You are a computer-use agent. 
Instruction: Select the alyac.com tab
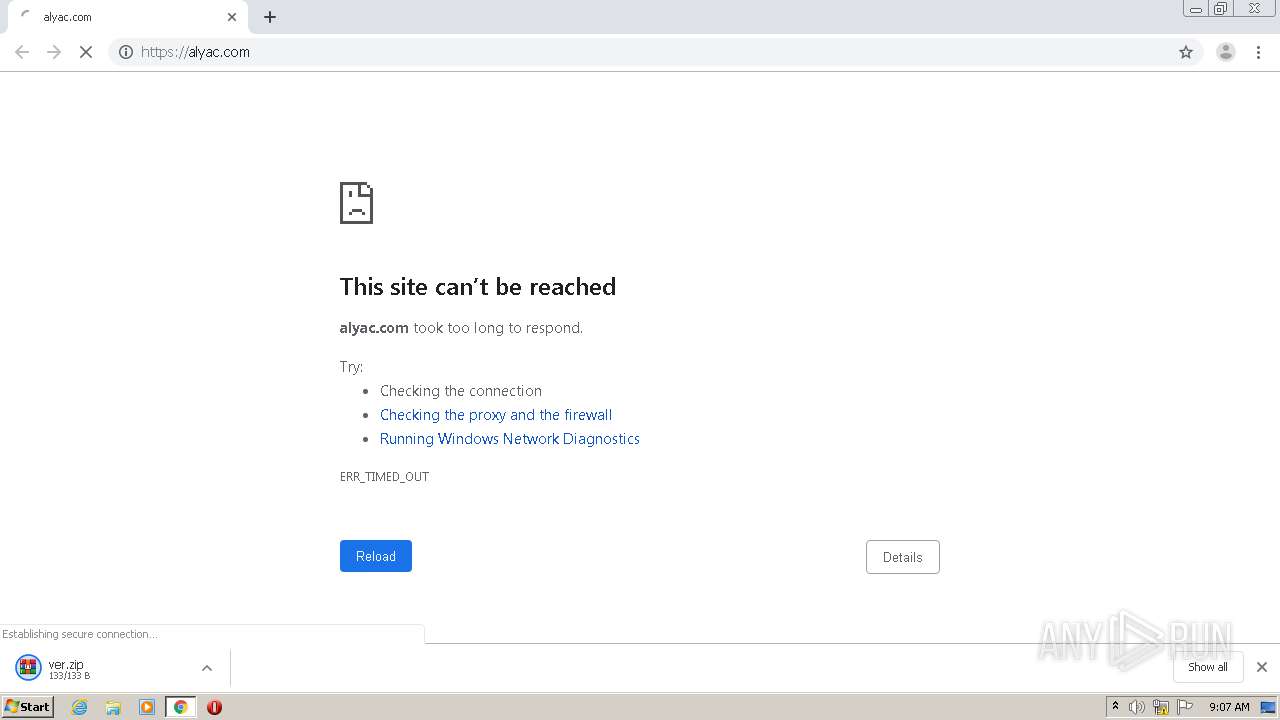[x=128, y=17]
